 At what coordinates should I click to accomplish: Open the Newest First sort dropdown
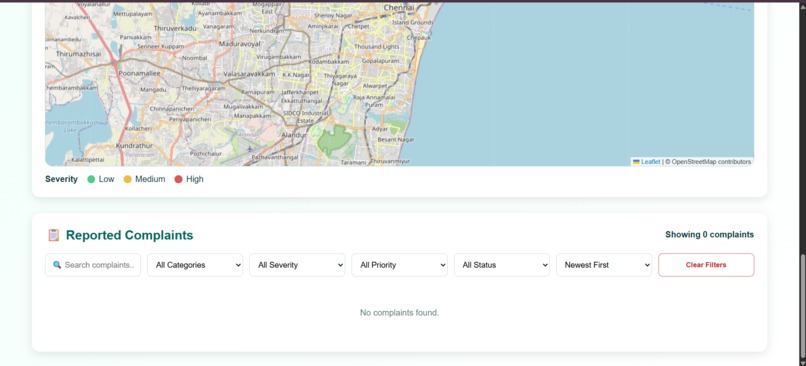point(604,265)
